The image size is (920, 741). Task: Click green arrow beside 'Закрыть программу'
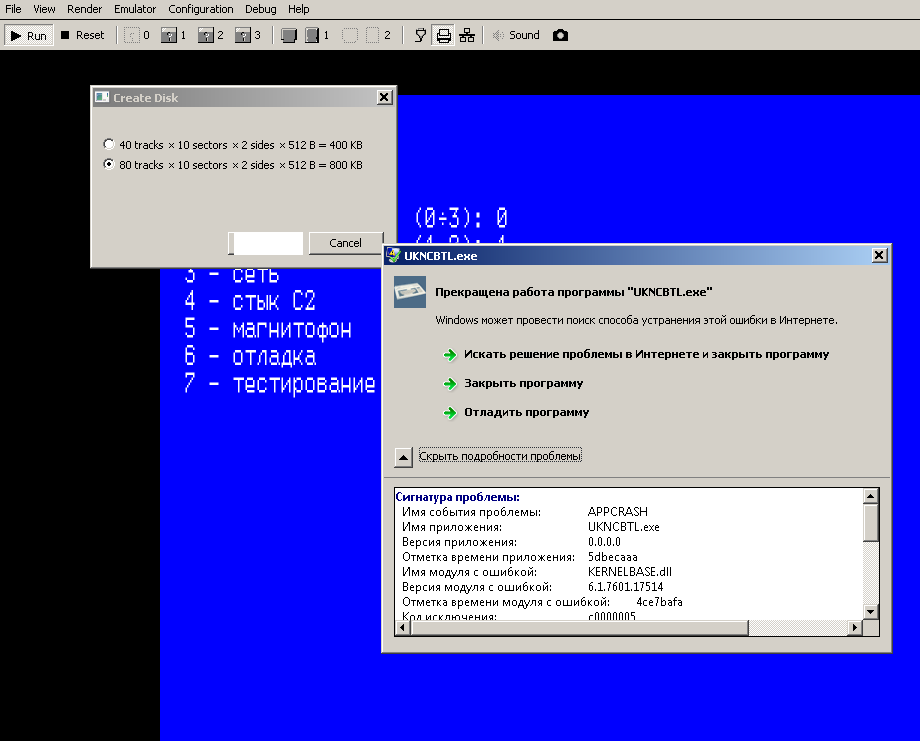coord(450,384)
